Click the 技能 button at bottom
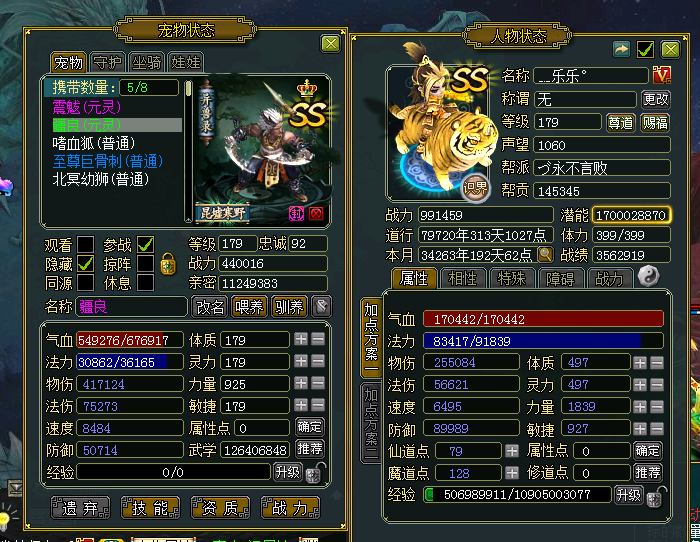The height and width of the screenshot is (542, 700). (150, 508)
